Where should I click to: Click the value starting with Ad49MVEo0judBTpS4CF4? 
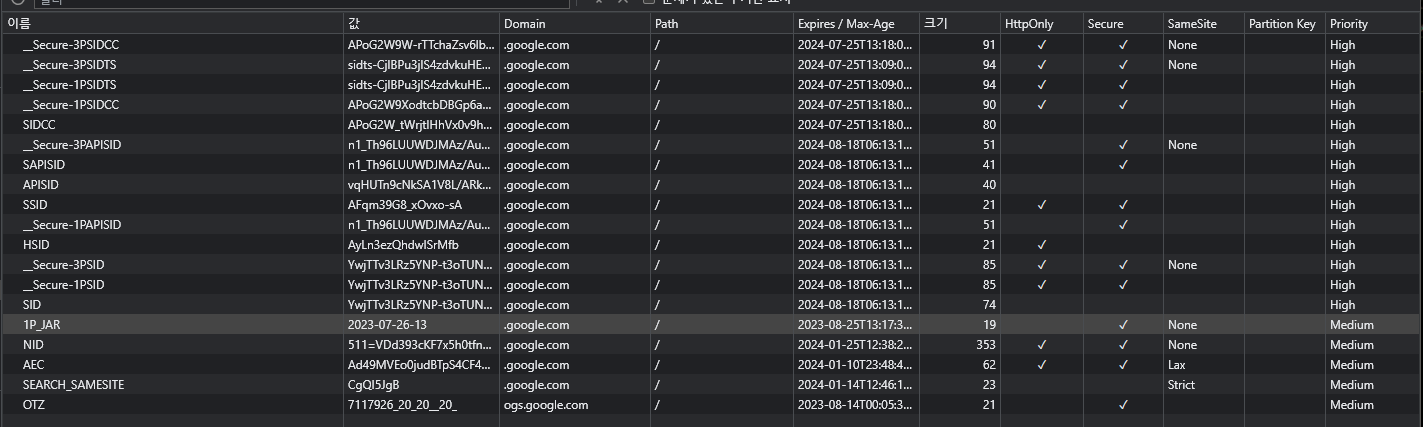[420, 365]
